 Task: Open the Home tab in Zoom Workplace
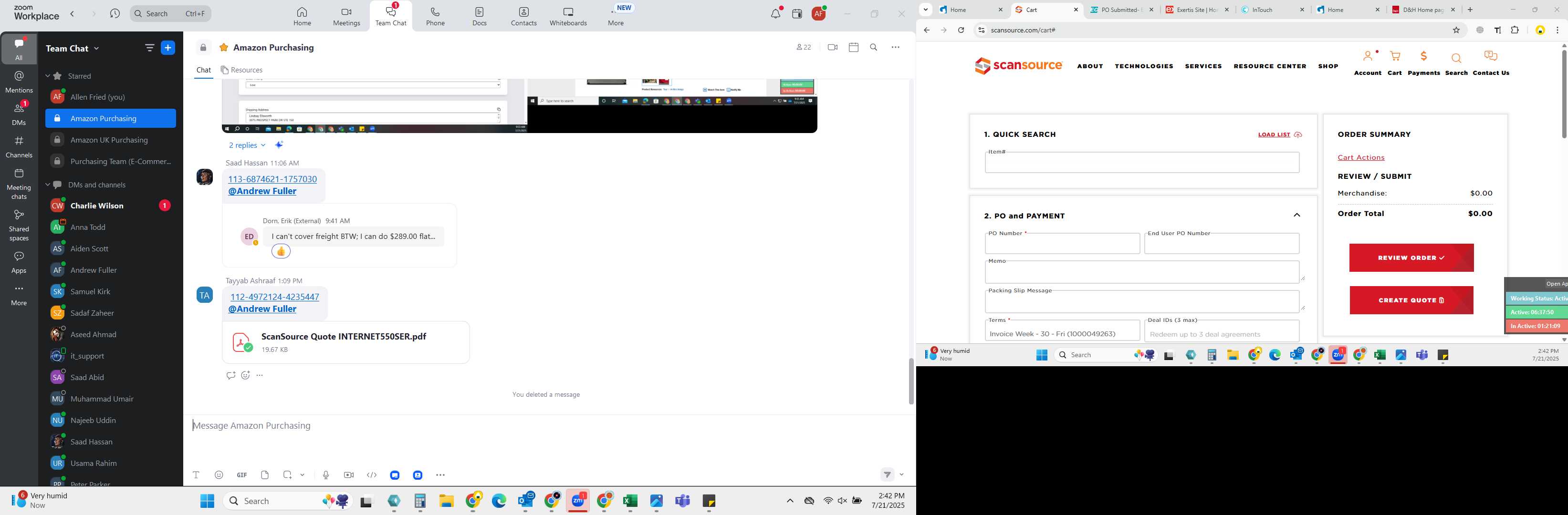click(302, 16)
